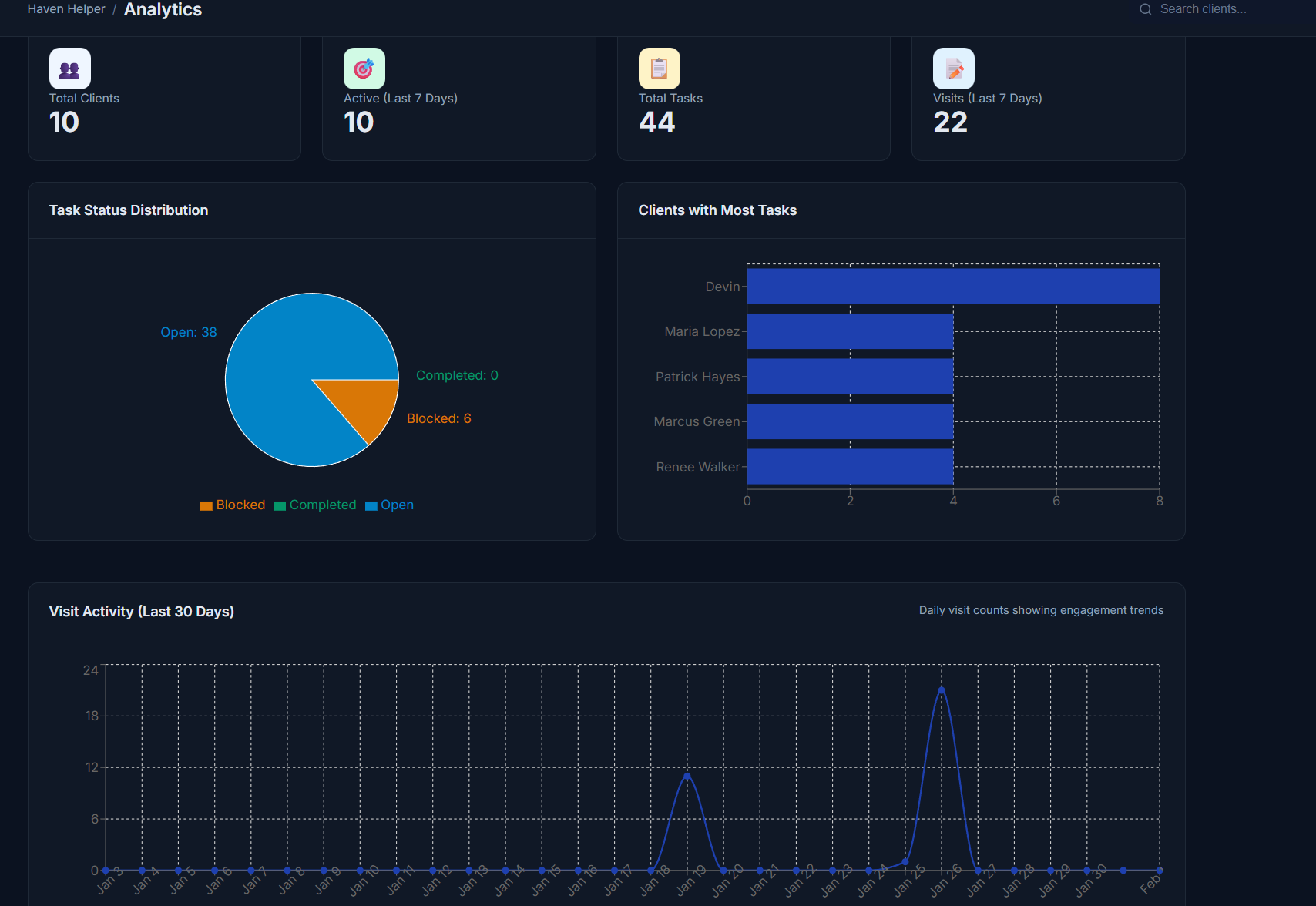Image resolution: width=1316 pixels, height=906 pixels.
Task: Click the Active target icon
Action: tap(364, 69)
